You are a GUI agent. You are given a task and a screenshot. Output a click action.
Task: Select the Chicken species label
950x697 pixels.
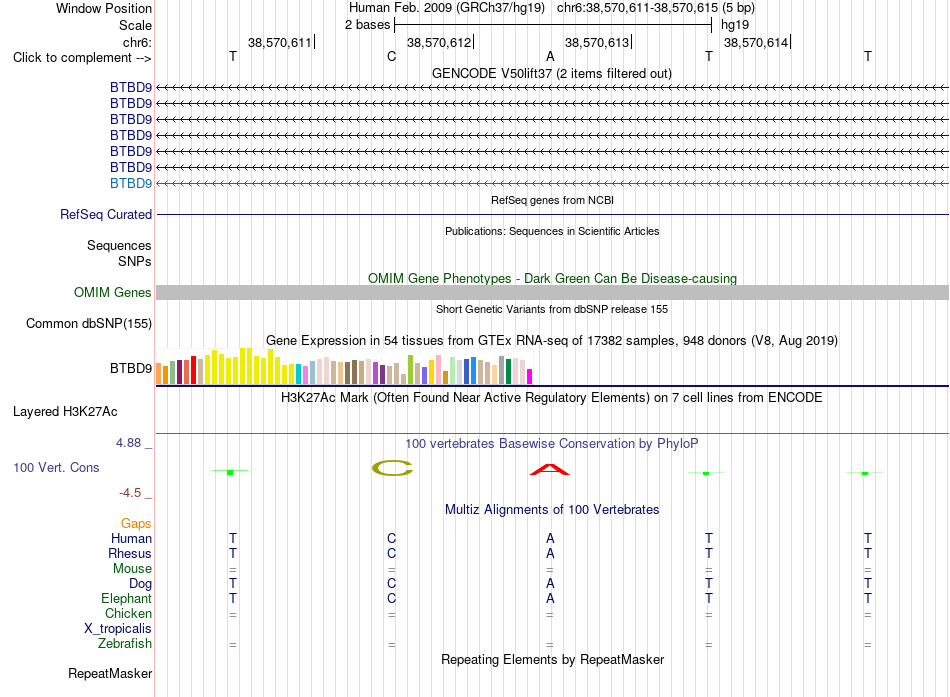[x=128, y=613]
